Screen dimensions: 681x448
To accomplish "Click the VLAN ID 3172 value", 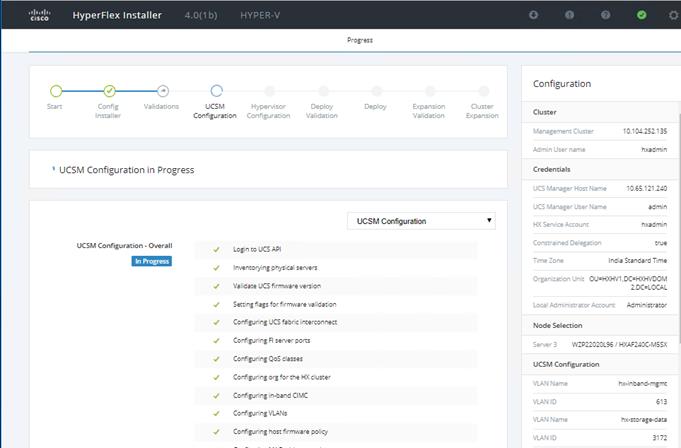I will pyautogui.click(x=660, y=438).
